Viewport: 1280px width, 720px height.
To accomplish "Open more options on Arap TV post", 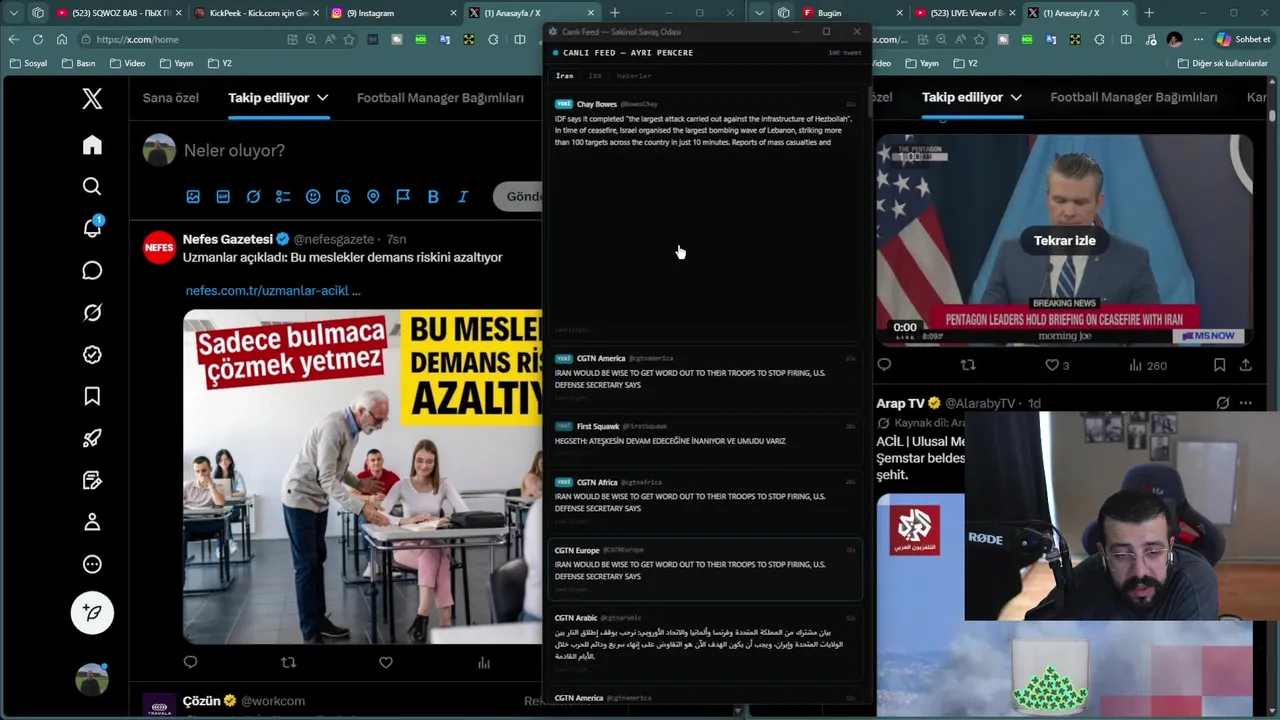I will [1245, 403].
